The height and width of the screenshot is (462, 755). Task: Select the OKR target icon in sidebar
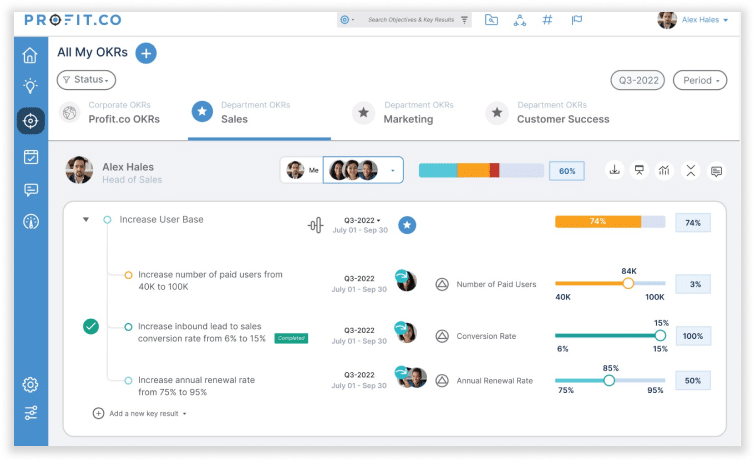tap(31, 120)
